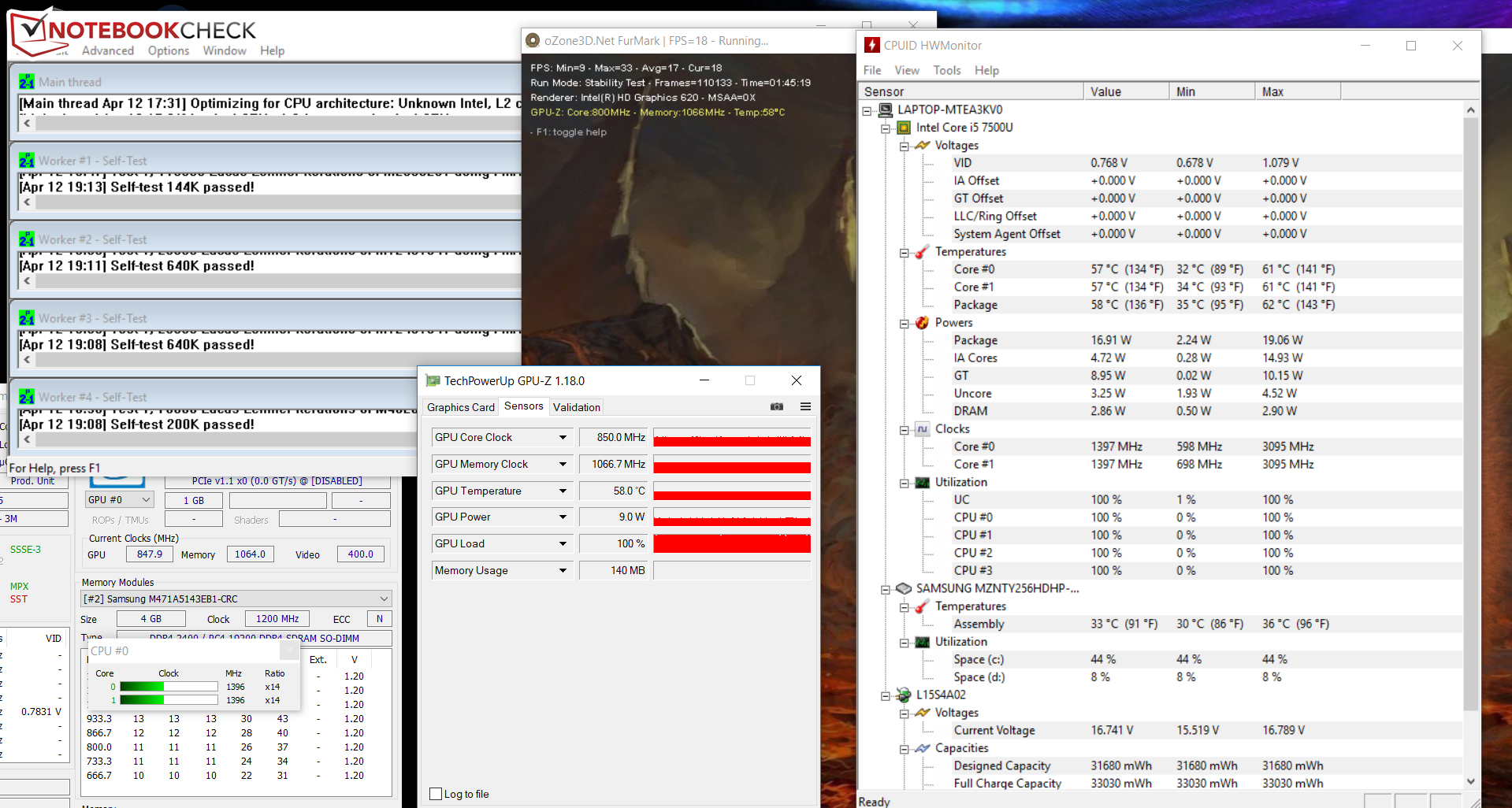Collapse the LAPTOP-MTEA3KV0 tree node
1512x808 pixels.
pos(867,110)
